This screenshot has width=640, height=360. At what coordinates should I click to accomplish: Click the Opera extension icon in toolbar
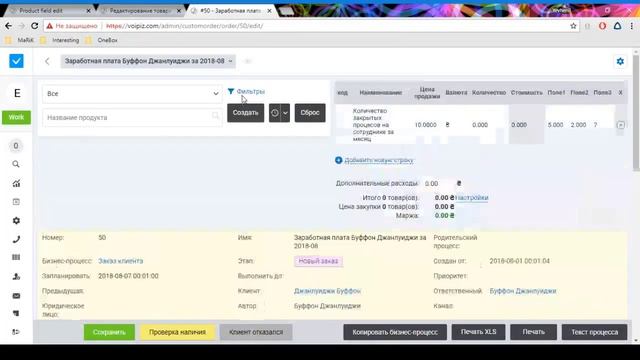(602, 26)
